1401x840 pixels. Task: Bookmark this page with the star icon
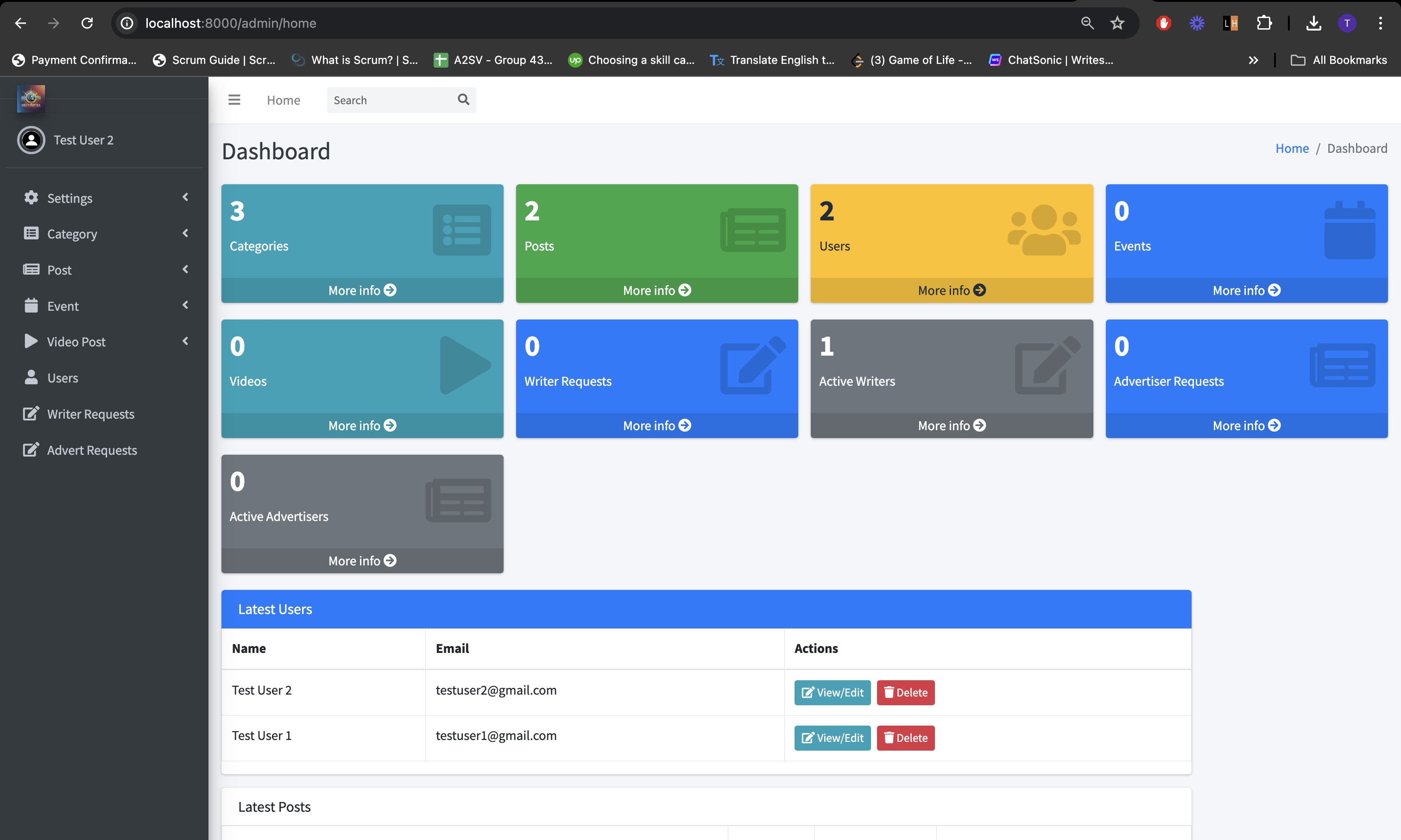(x=1117, y=23)
